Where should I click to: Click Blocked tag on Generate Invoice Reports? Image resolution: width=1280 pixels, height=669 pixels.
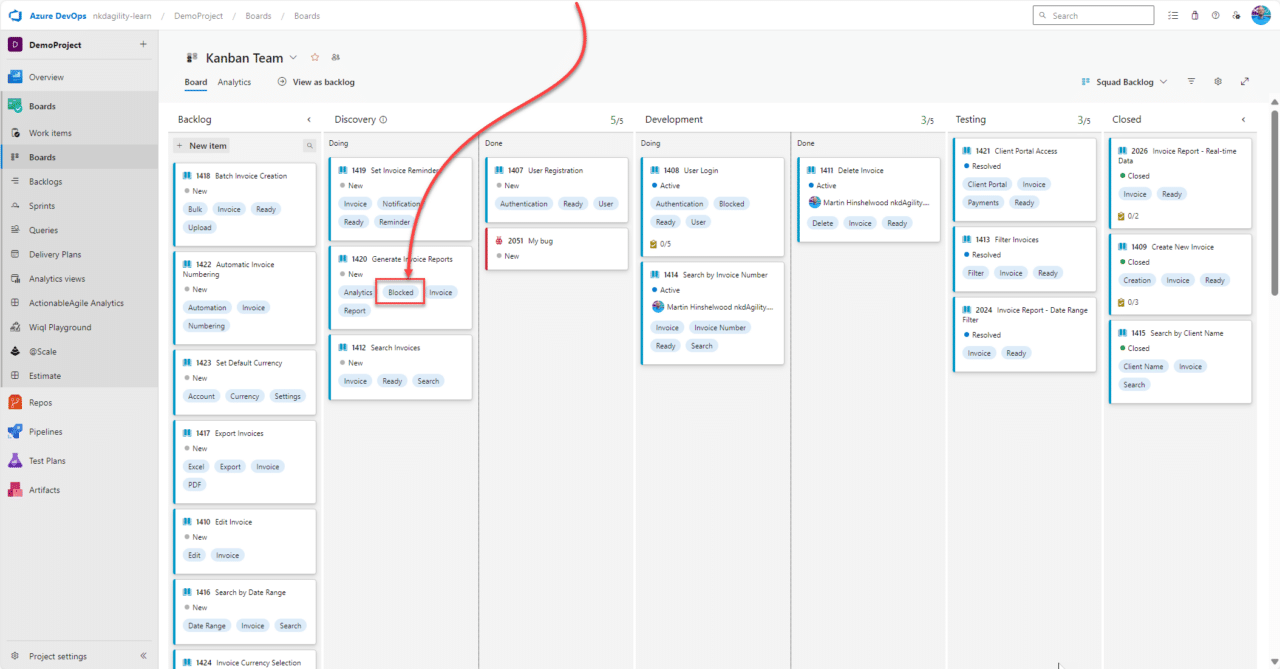(401, 293)
